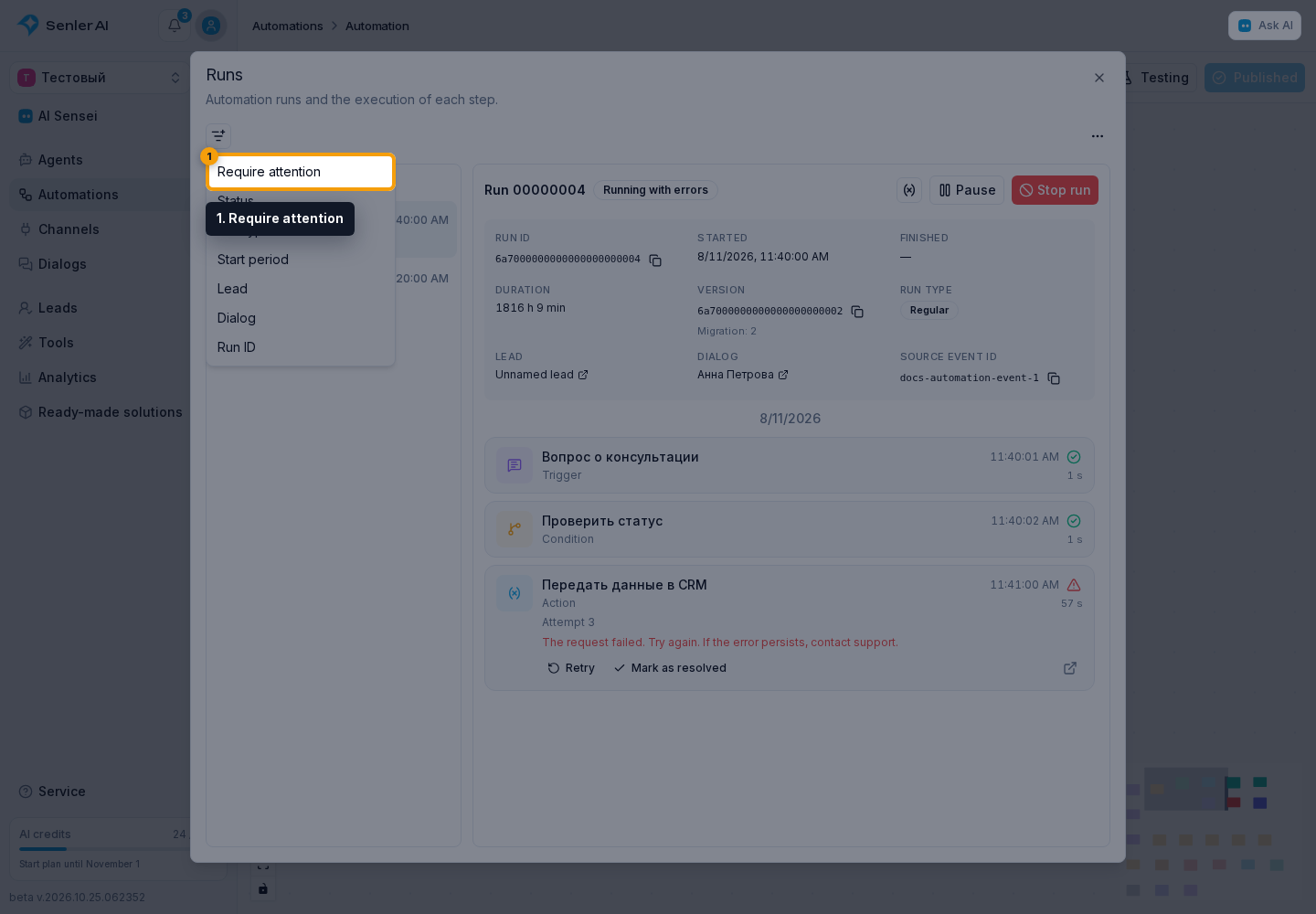Click the action icon of Передать данные в CRM

click(x=515, y=593)
